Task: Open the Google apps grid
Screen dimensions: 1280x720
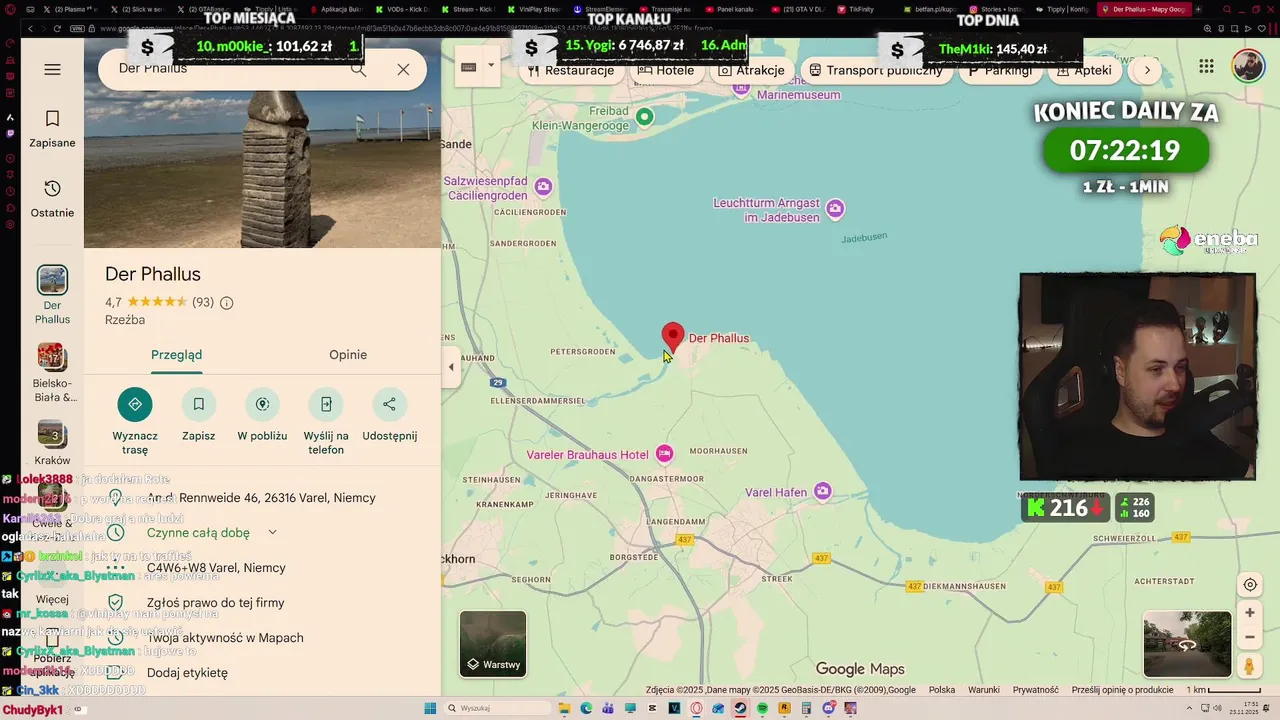Action: coord(1207,66)
